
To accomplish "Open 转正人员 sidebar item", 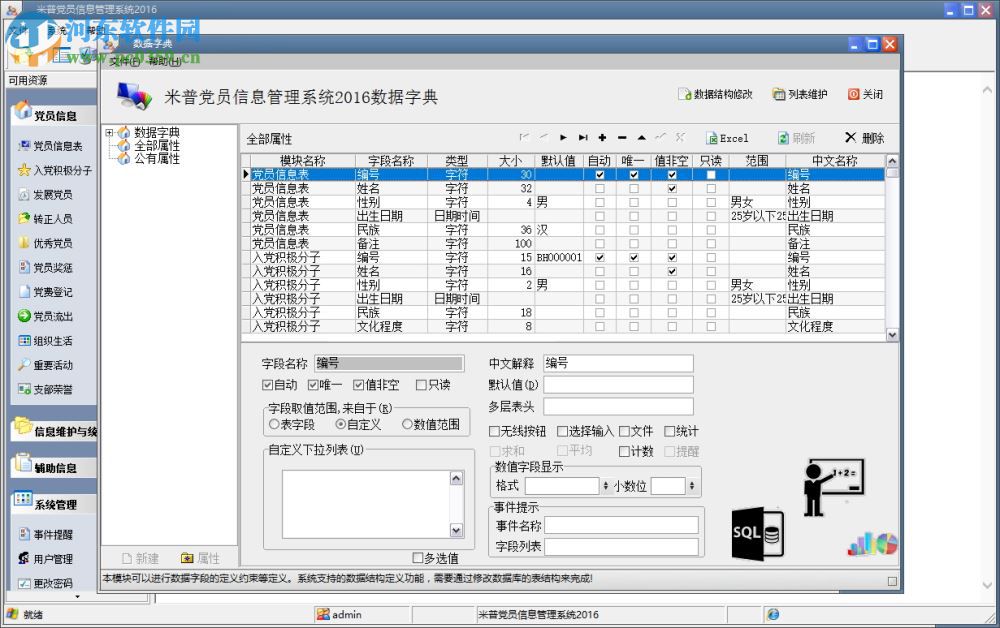I will click(x=45, y=219).
